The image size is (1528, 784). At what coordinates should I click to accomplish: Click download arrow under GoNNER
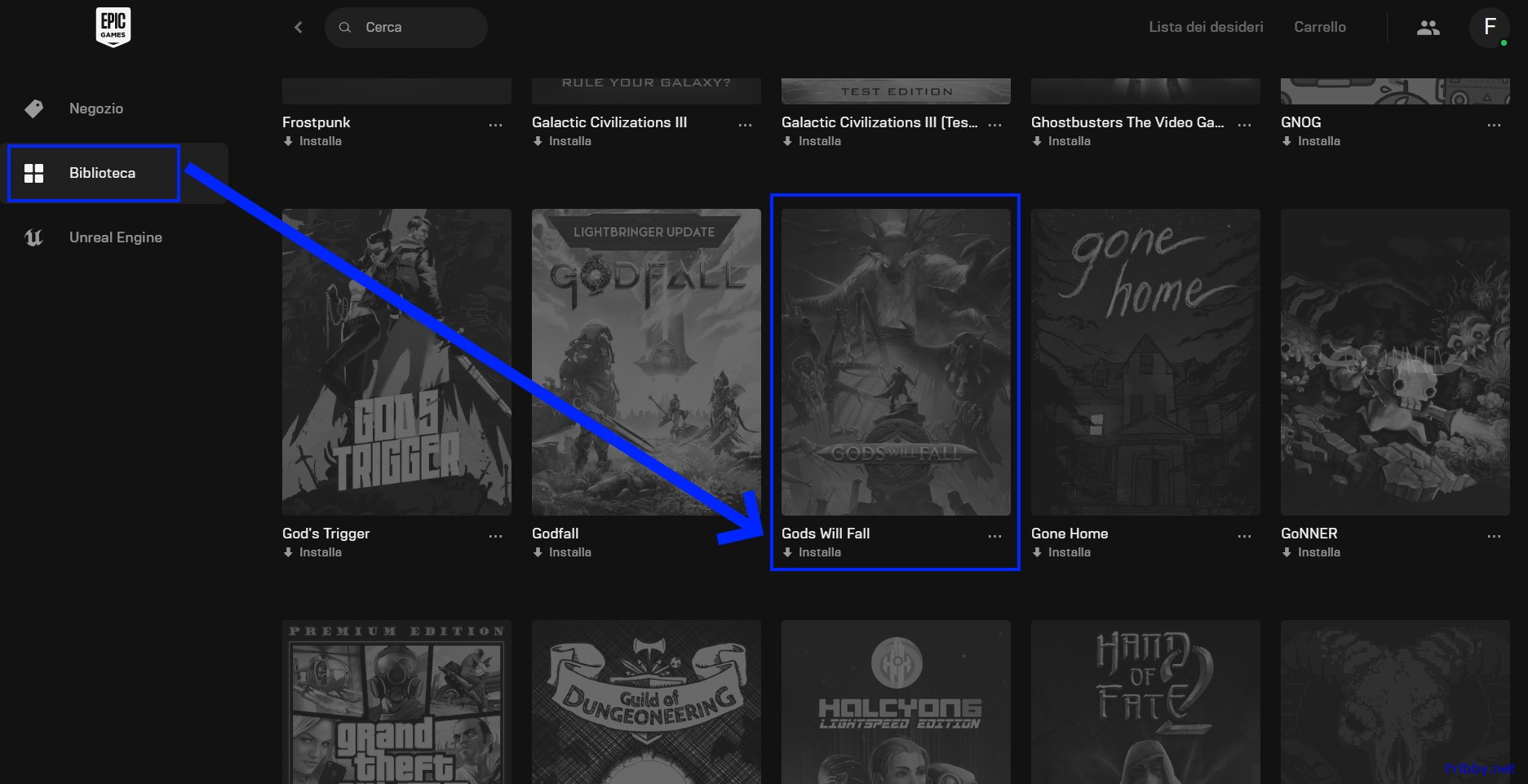1287,552
